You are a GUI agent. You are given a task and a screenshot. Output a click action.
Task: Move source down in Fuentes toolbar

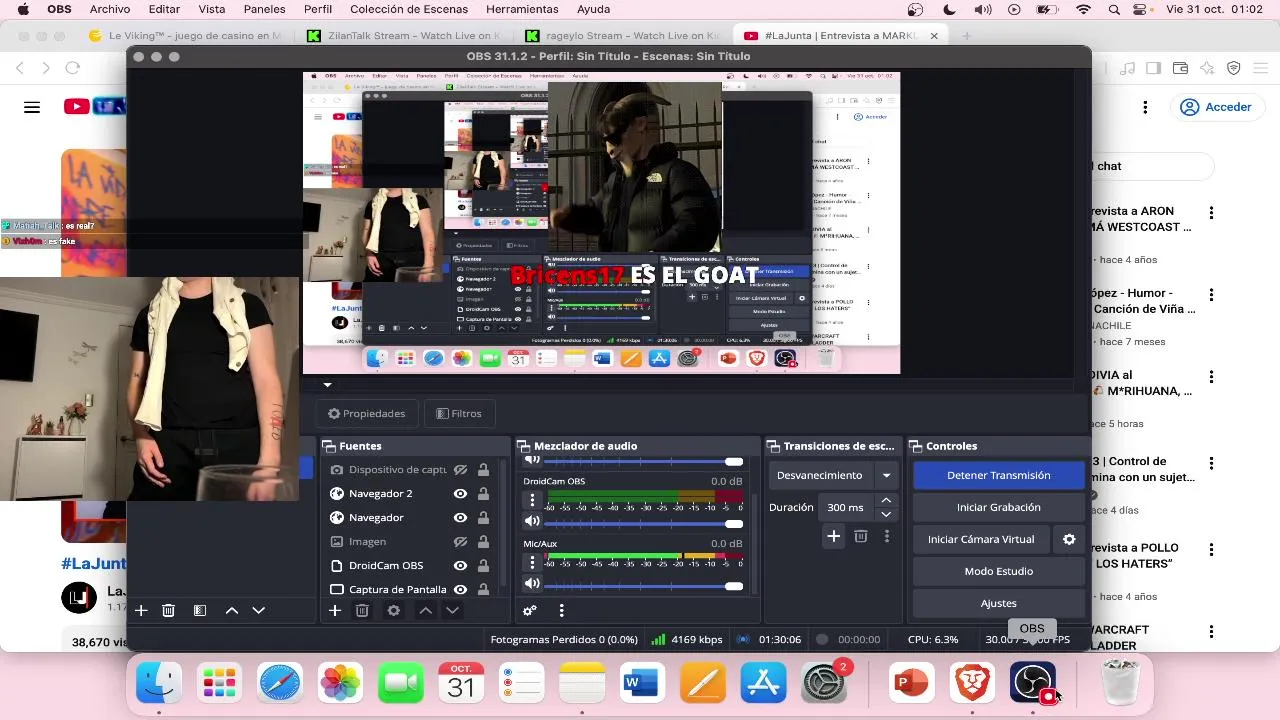coord(452,610)
